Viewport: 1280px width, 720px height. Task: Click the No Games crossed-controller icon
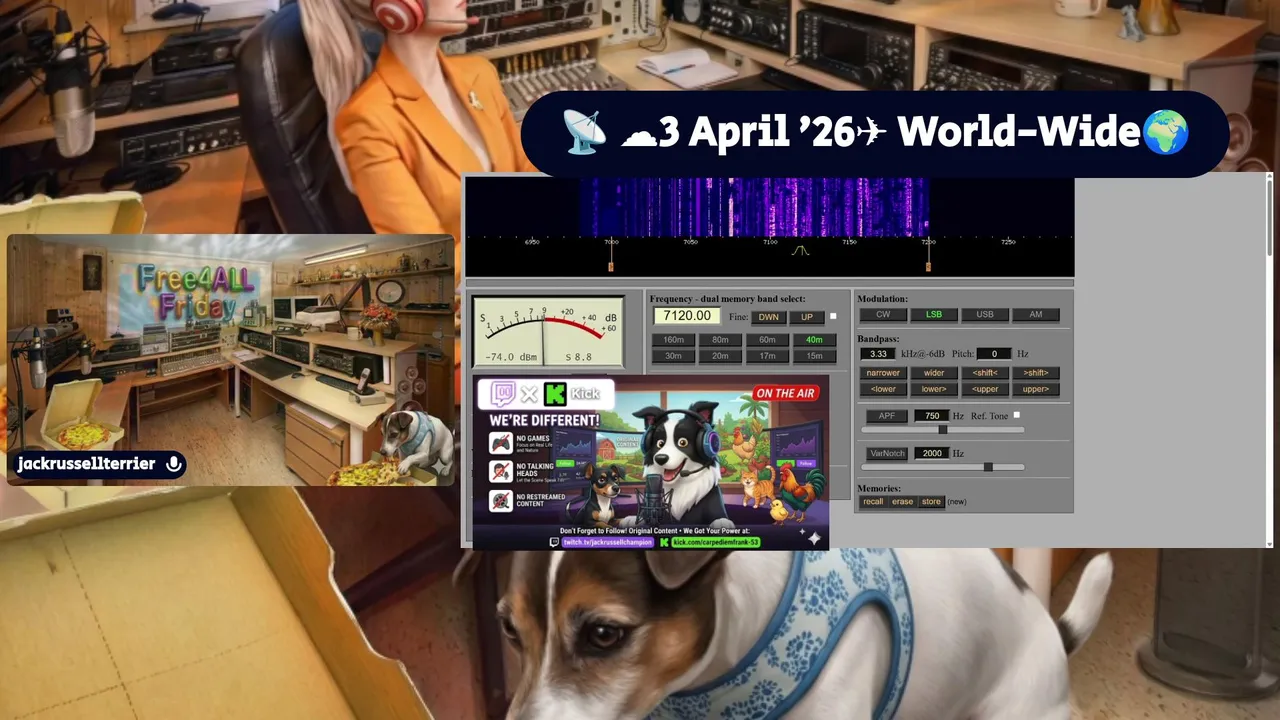(x=501, y=442)
